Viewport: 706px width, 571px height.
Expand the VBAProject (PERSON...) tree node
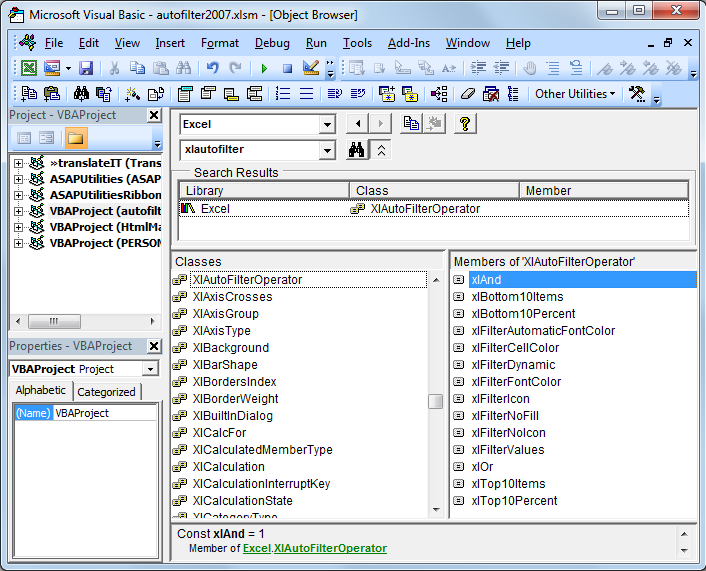pyautogui.click(x=18, y=244)
